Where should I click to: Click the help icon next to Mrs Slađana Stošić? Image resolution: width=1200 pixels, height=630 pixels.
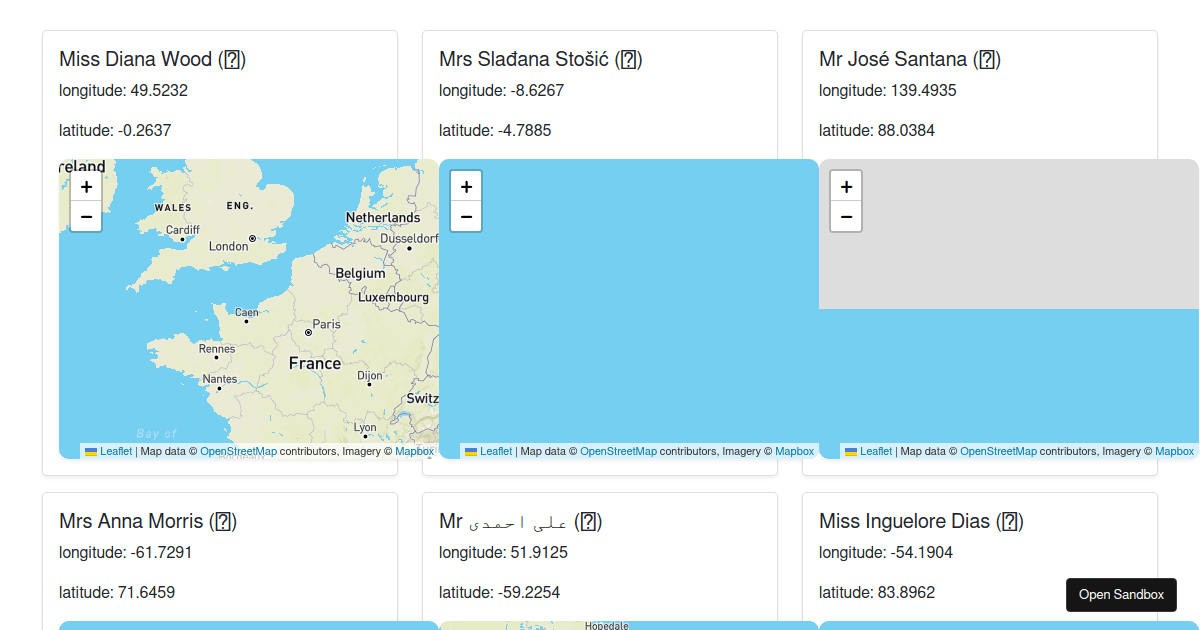point(628,60)
